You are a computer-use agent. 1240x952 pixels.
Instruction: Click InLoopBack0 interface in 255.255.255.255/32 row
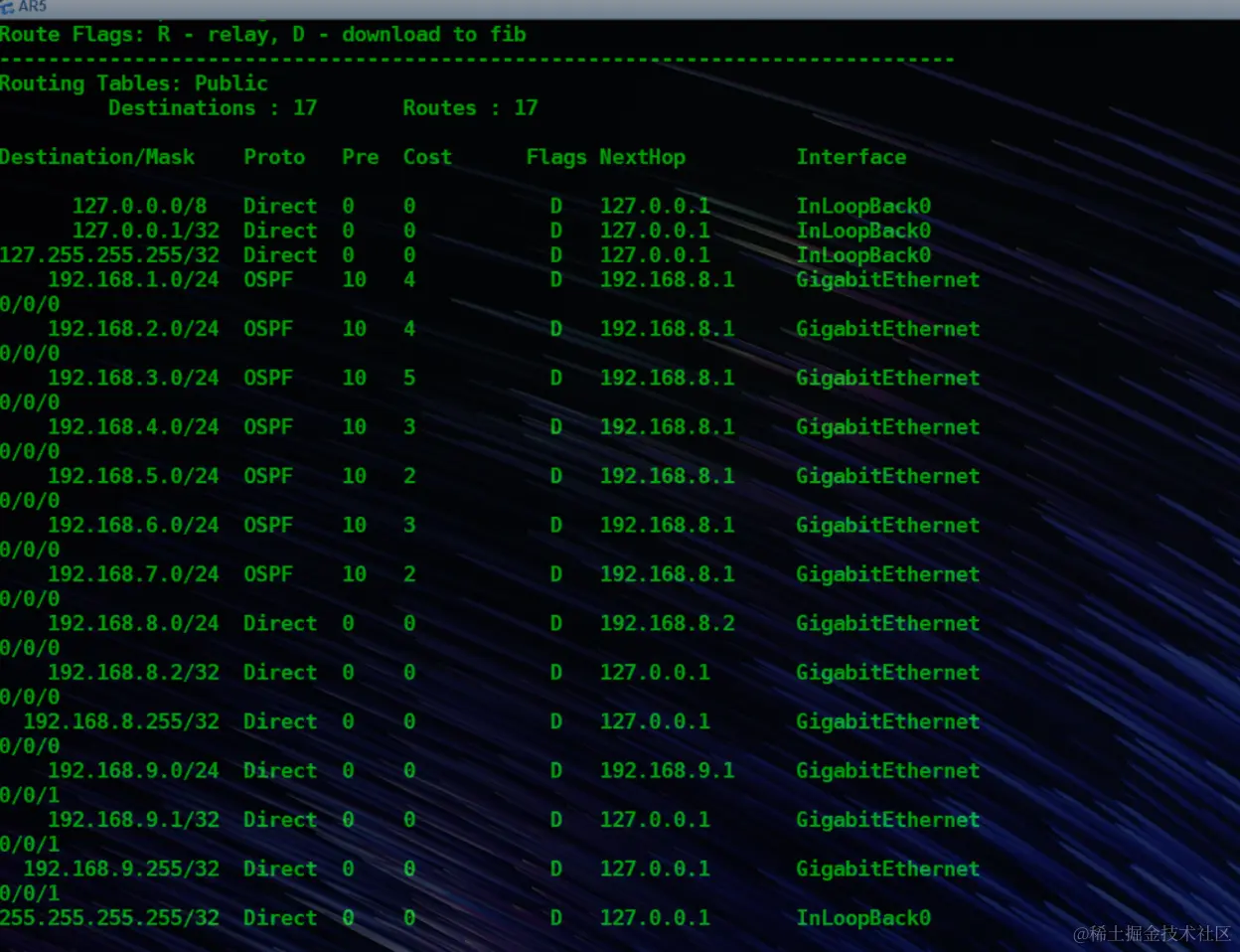pos(863,918)
